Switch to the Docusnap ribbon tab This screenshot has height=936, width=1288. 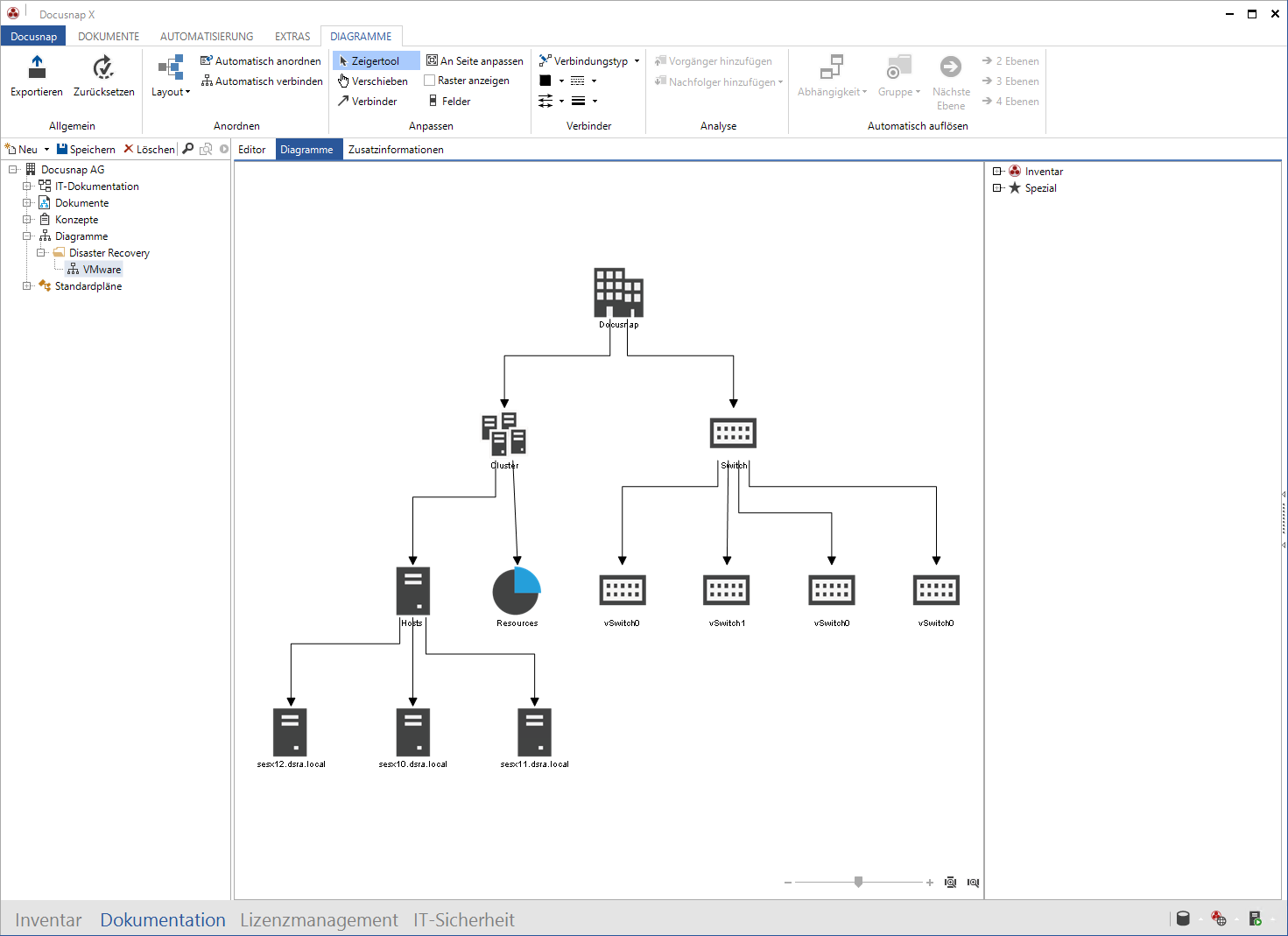coord(33,37)
